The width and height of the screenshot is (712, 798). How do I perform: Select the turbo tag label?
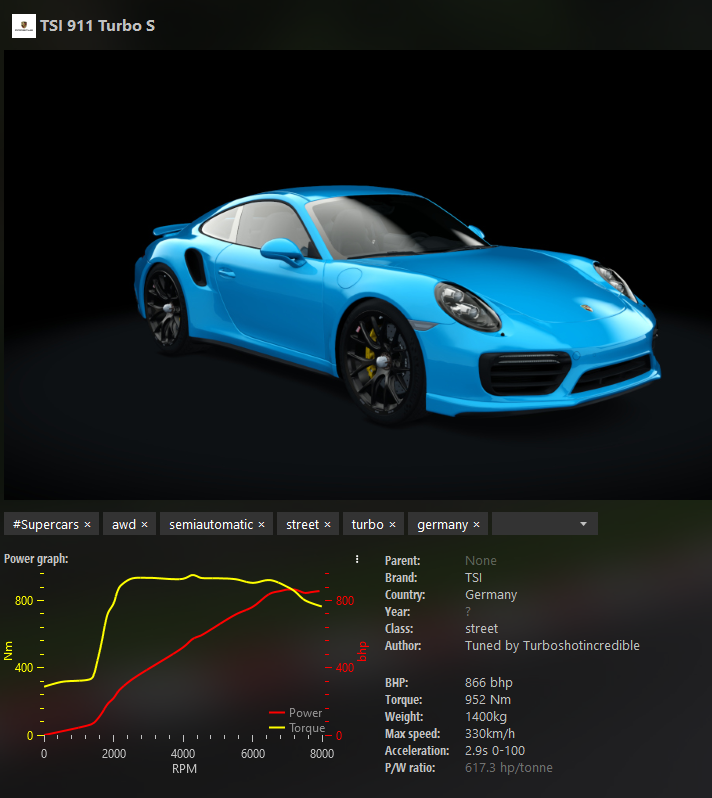click(367, 525)
